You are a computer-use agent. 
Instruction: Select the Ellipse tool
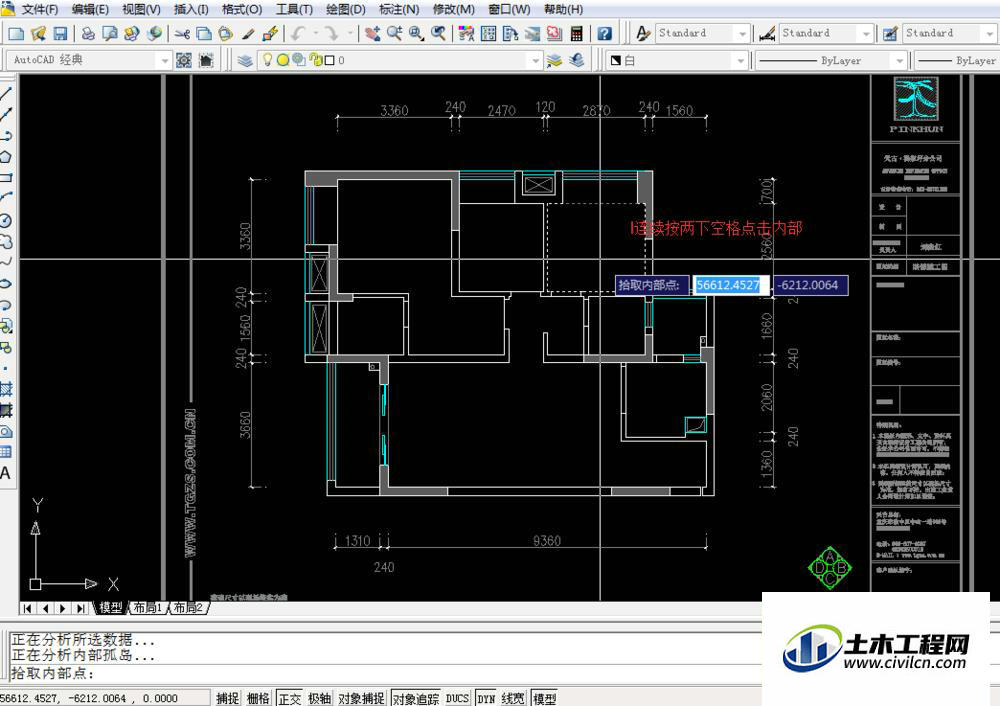[6, 284]
